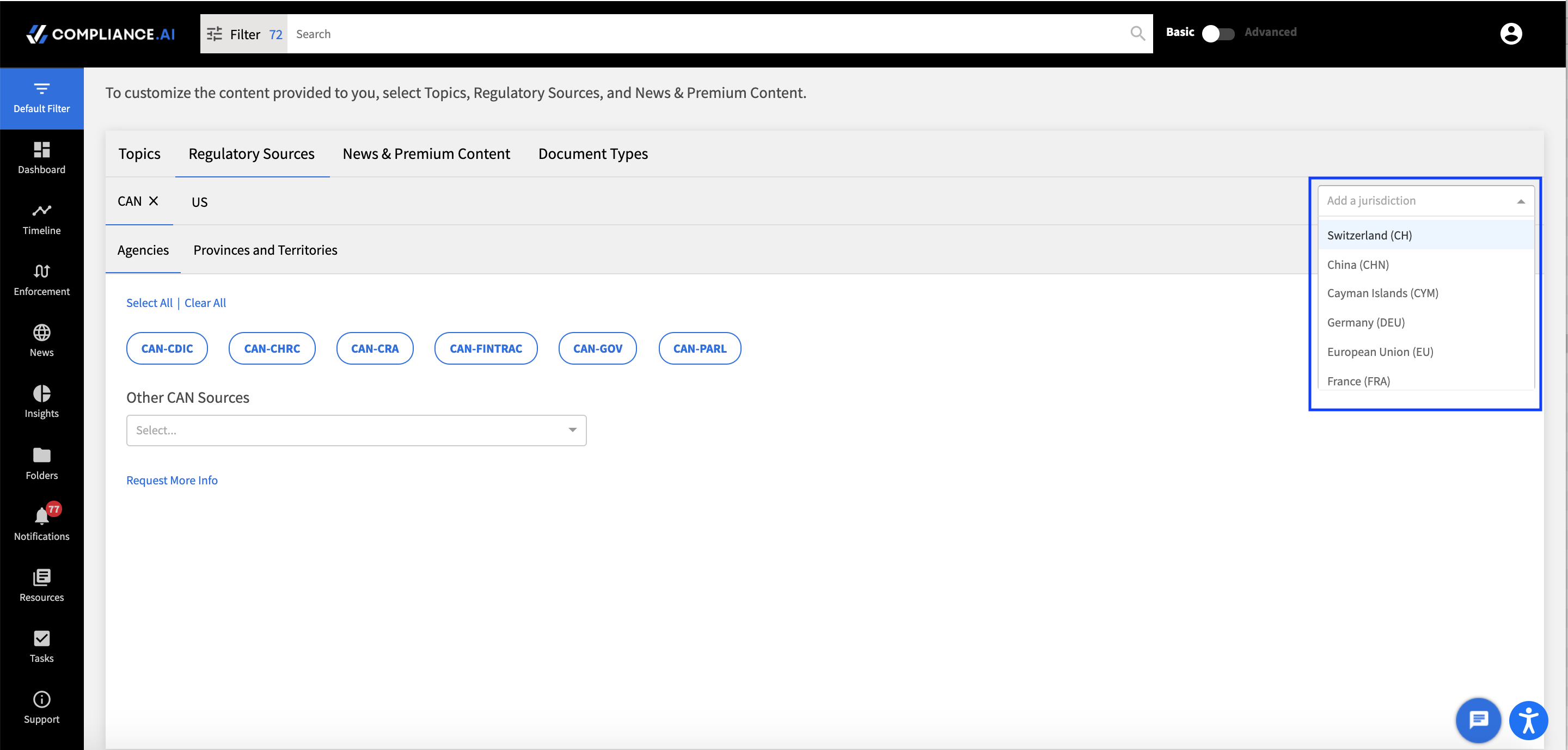Toggle the CAN-CDIC agency chip
Image resolution: width=1568 pixels, height=750 pixels.
coord(167,348)
